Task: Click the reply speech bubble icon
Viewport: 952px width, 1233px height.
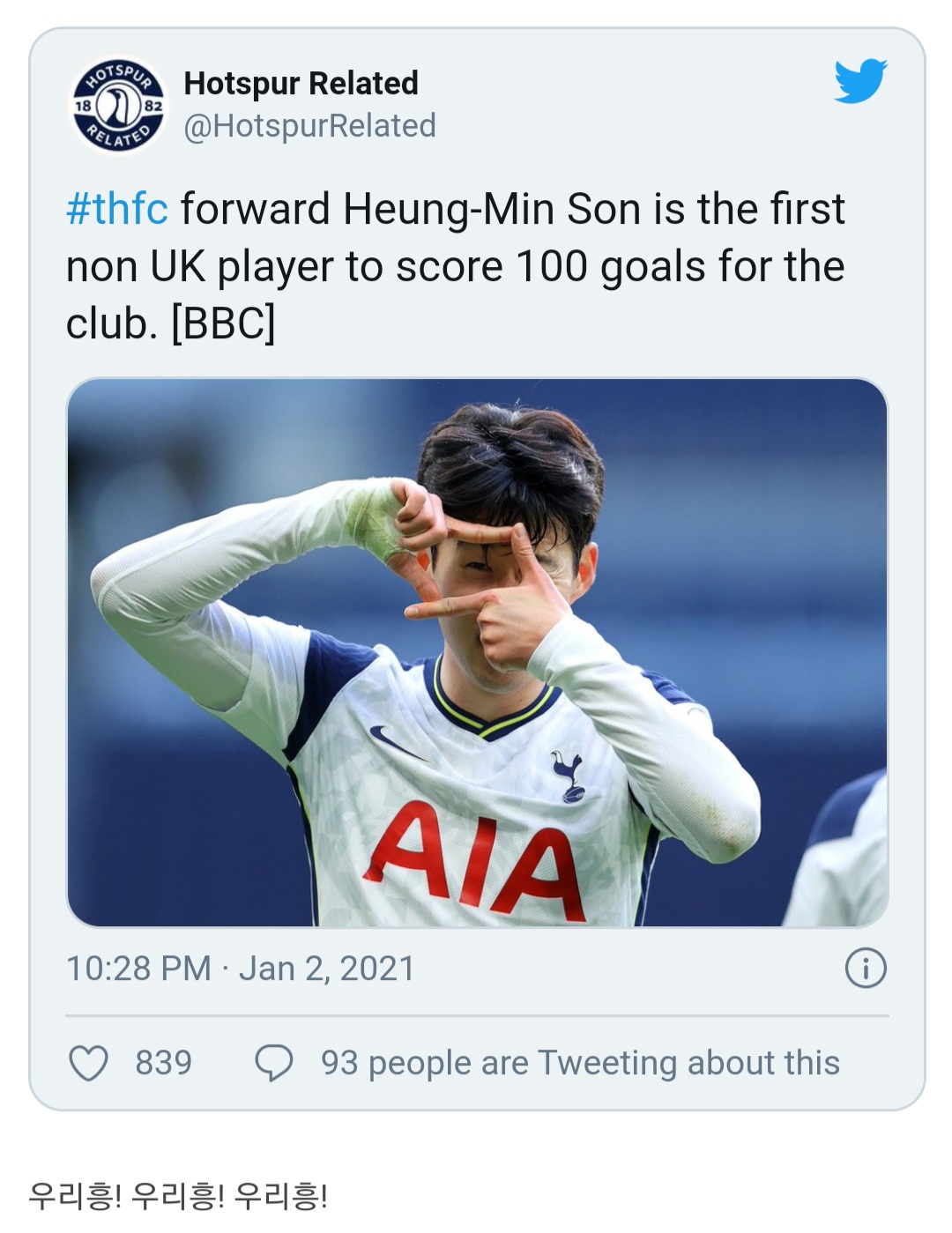Action: (x=273, y=1063)
